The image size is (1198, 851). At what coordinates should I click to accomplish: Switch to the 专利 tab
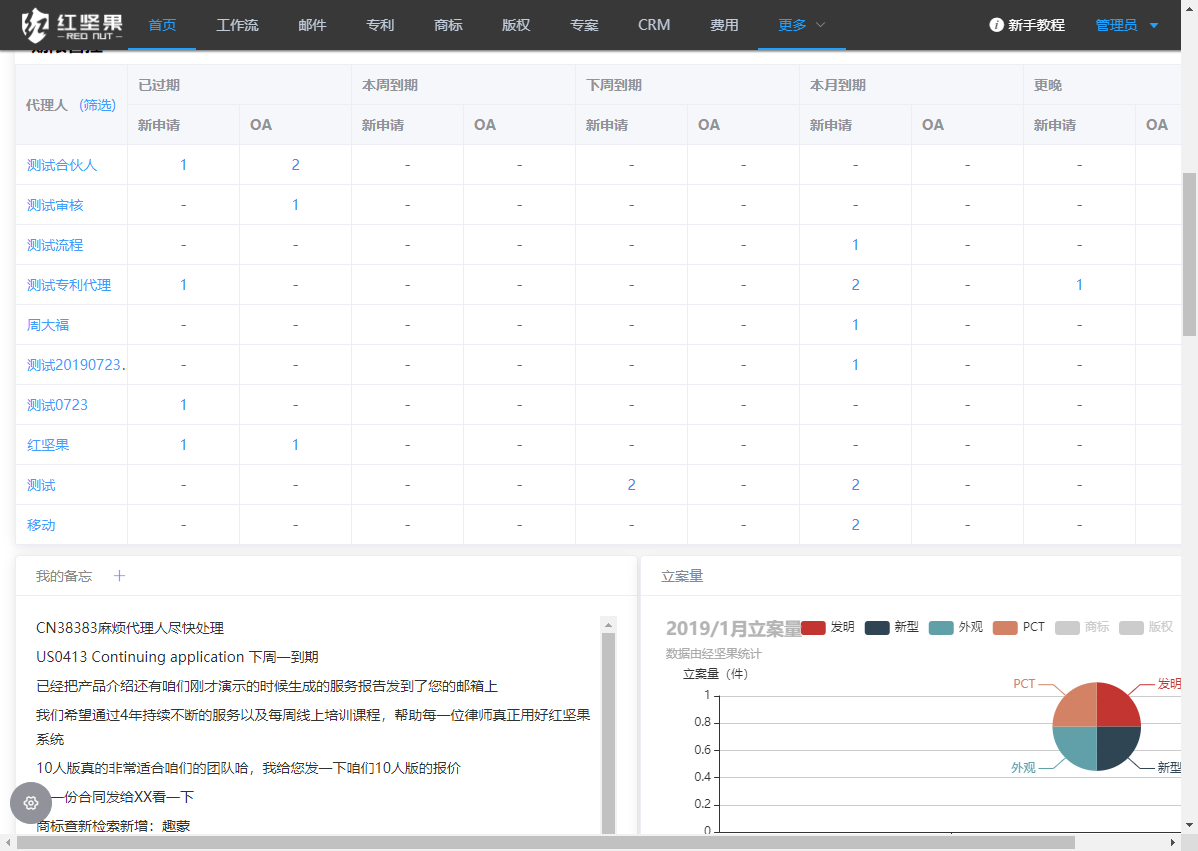point(380,25)
